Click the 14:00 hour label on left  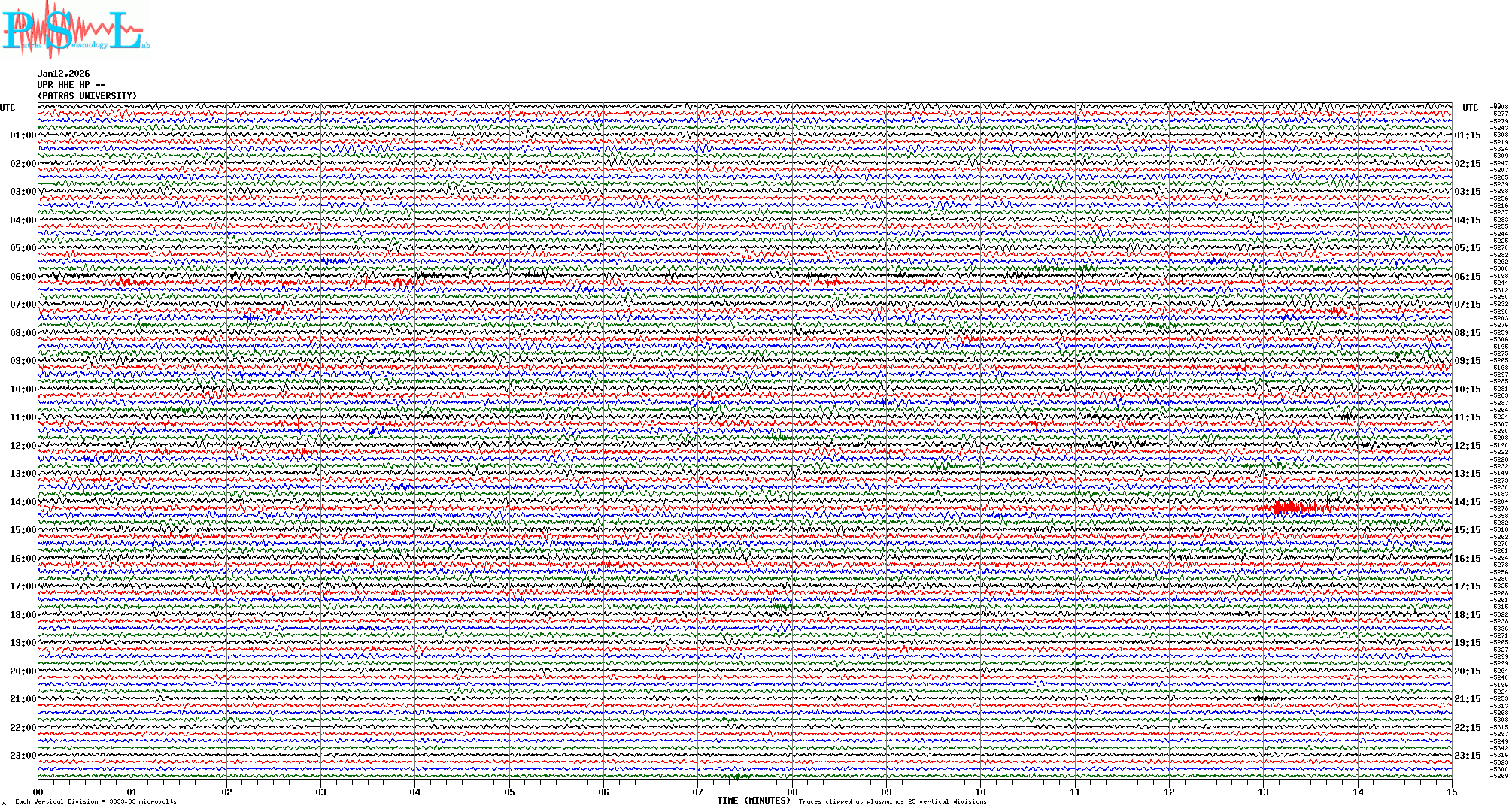pyautogui.click(x=23, y=502)
